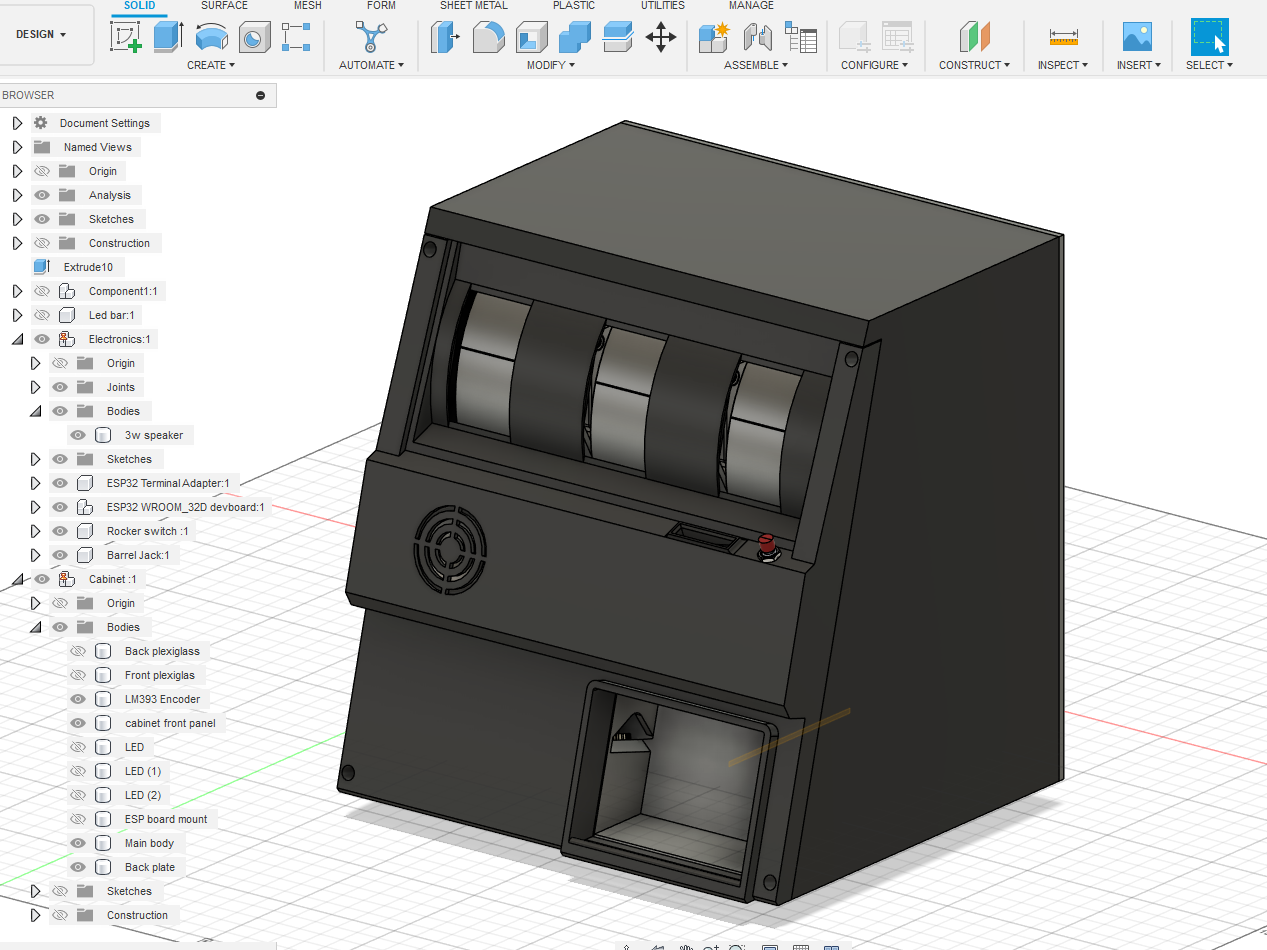
Task: Expand ESP32 Terminal Adapter:1 node
Action: click(36, 483)
